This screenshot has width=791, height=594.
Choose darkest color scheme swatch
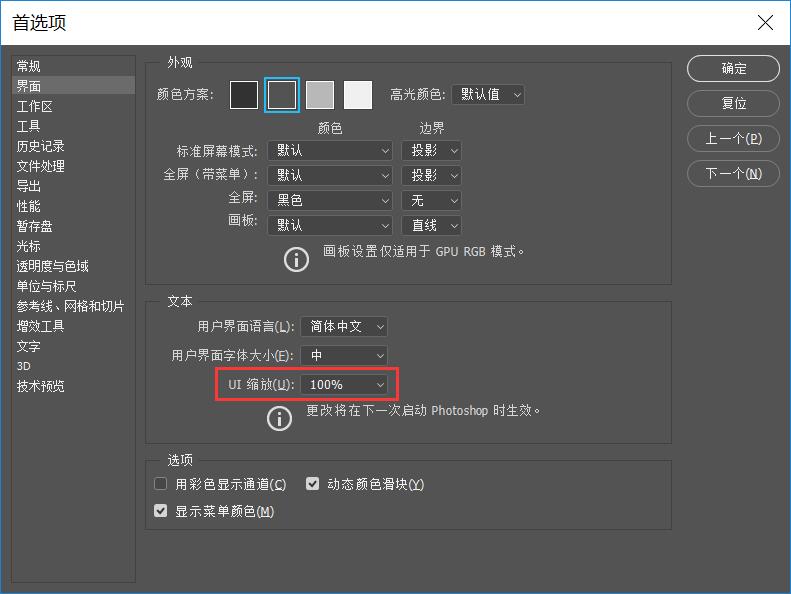[244, 94]
